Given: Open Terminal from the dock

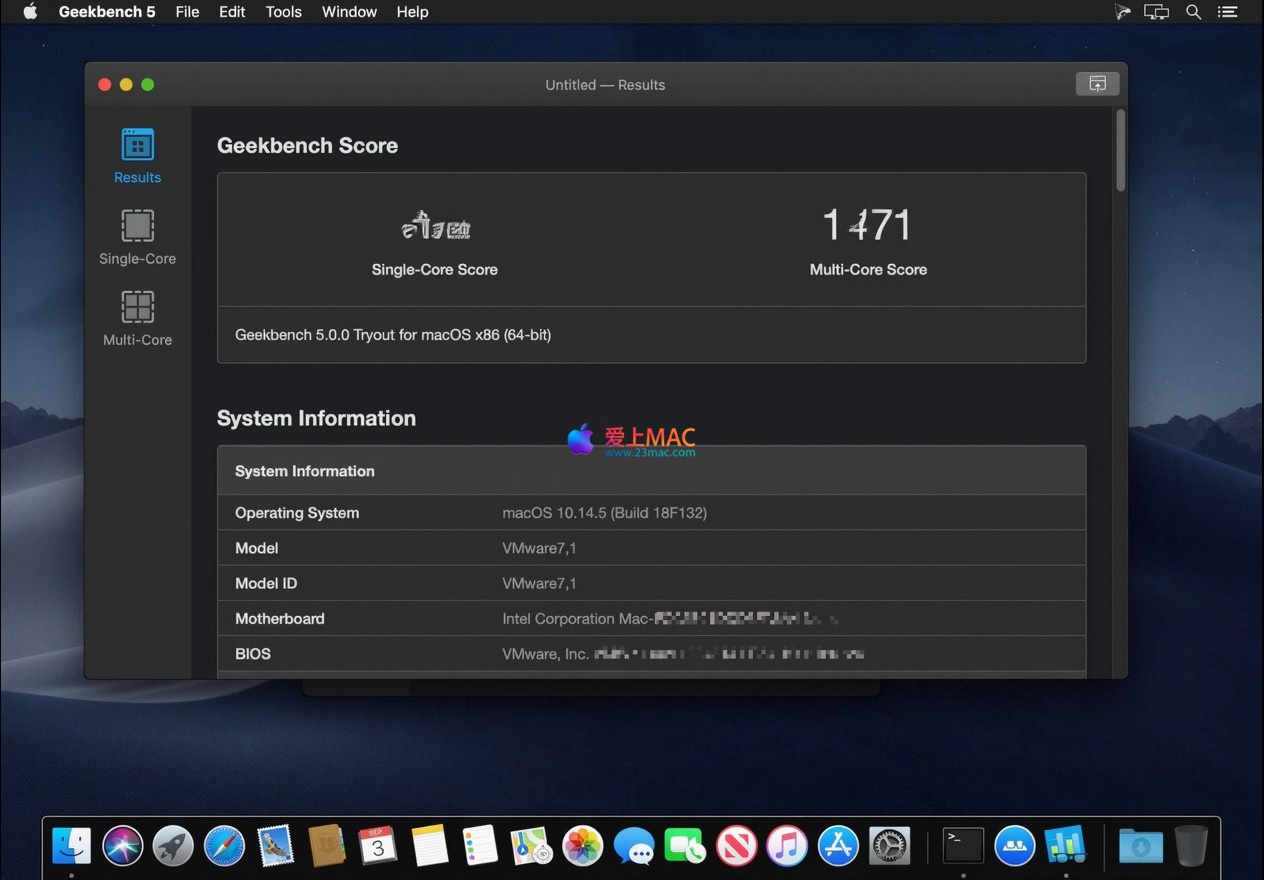Looking at the screenshot, I should coord(964,846).
